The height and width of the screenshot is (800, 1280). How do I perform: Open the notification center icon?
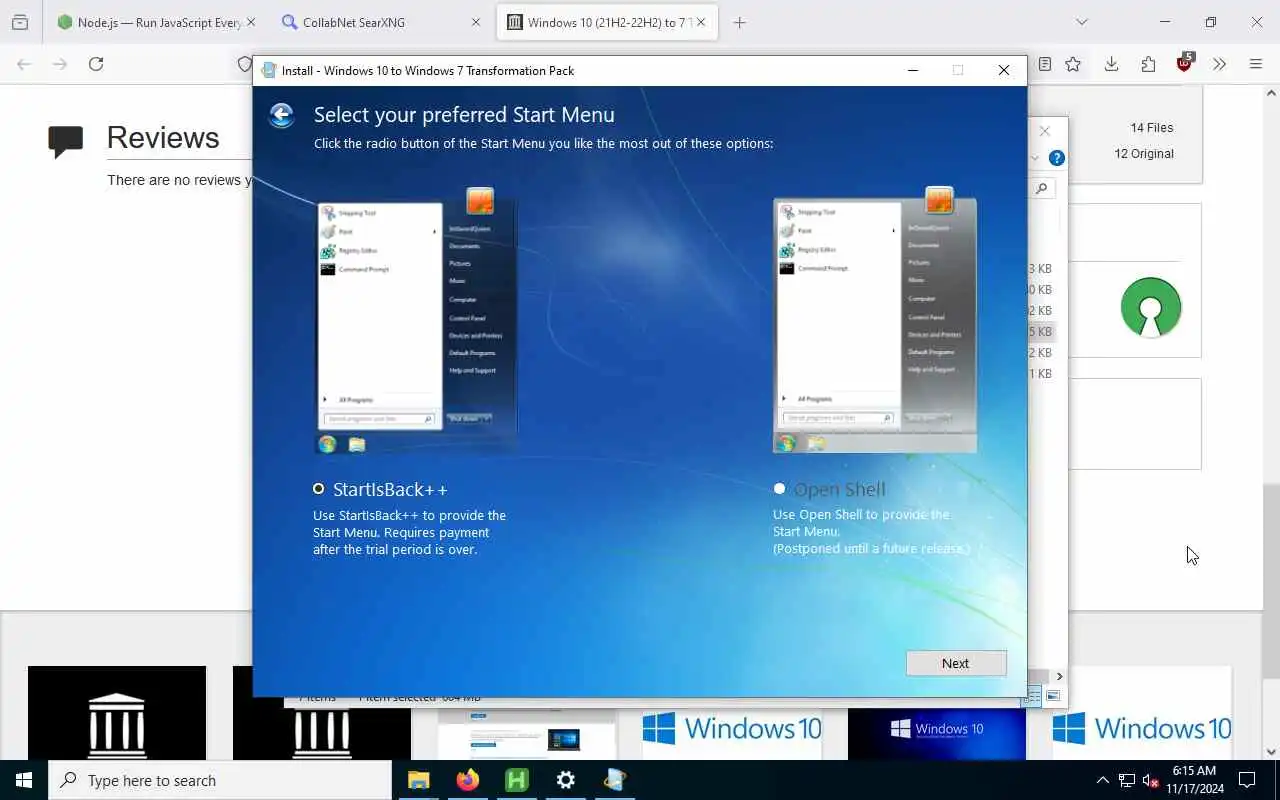coord(1247,780)
